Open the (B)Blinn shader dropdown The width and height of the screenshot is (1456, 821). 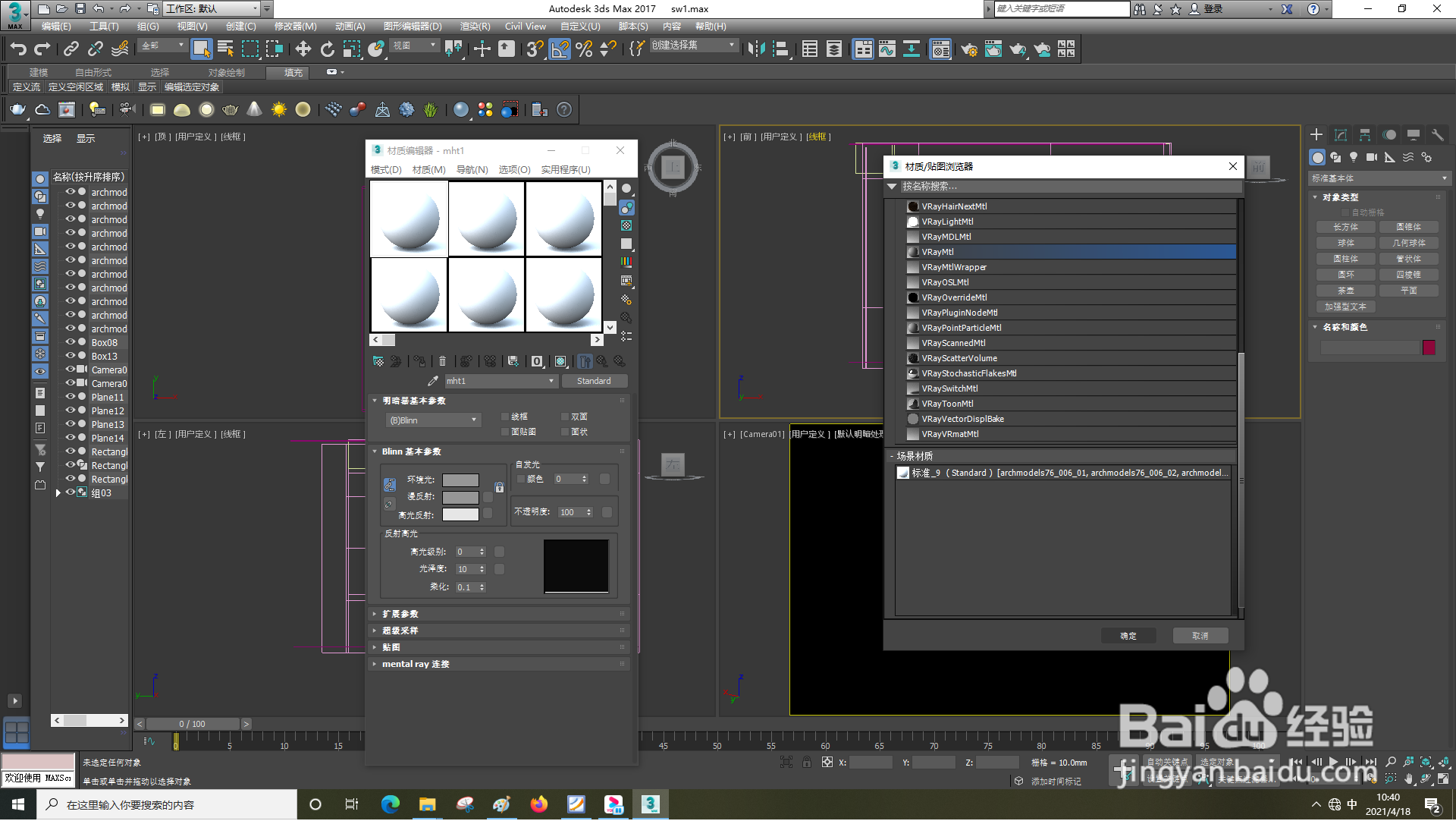(433, 421)
